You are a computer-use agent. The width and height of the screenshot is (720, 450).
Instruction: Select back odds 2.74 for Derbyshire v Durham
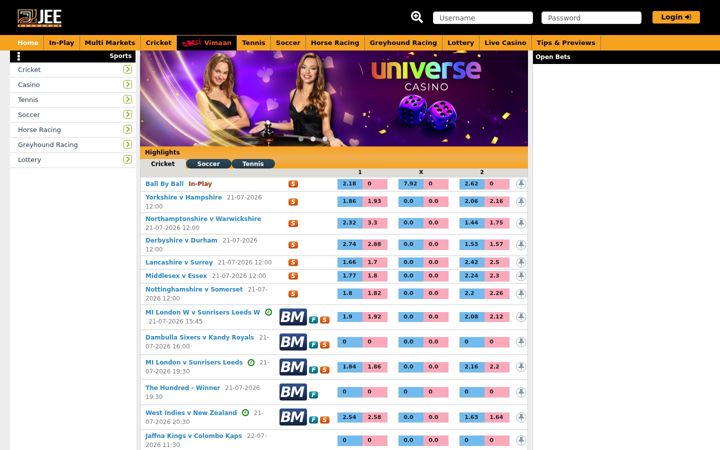350,244
